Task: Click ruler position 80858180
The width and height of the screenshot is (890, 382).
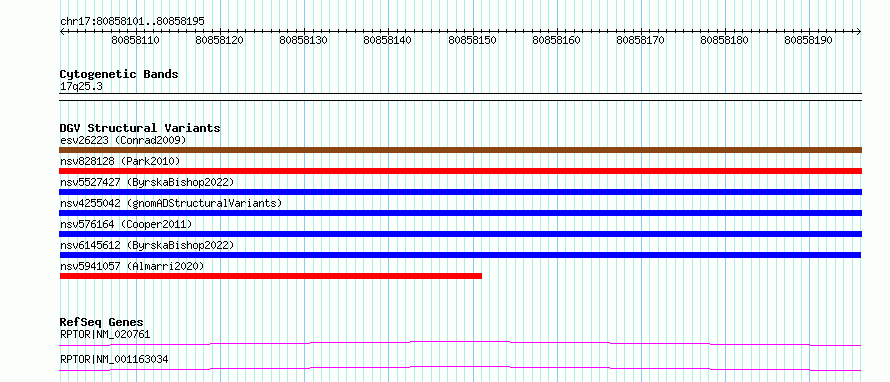Action: (725, 40)
